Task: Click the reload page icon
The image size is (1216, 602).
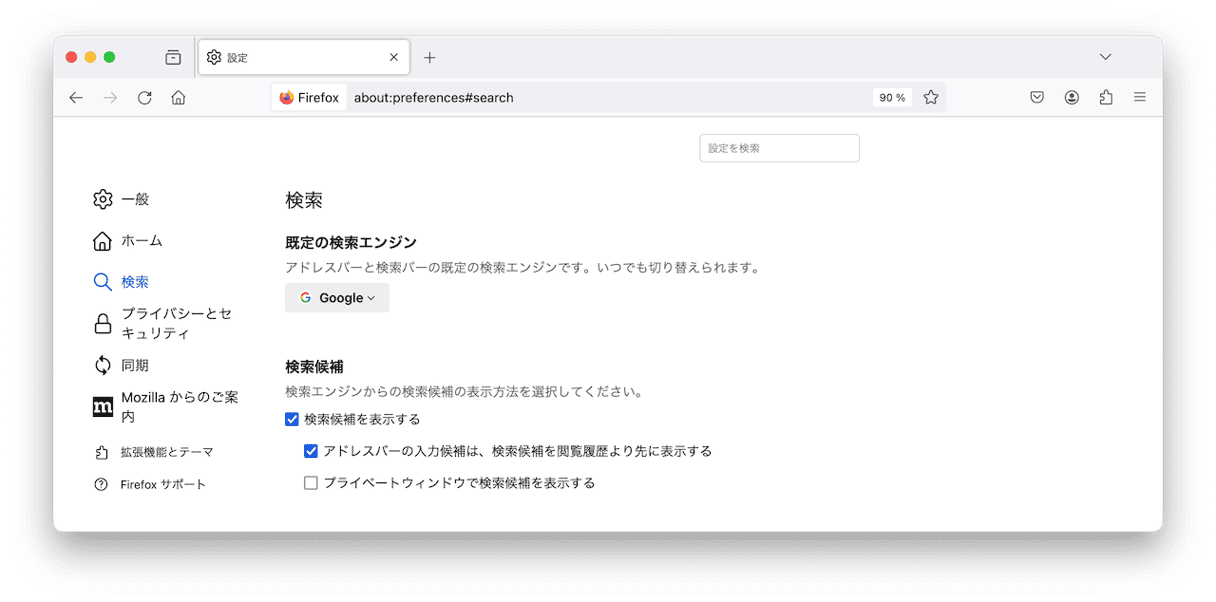Action: point(144,98)
